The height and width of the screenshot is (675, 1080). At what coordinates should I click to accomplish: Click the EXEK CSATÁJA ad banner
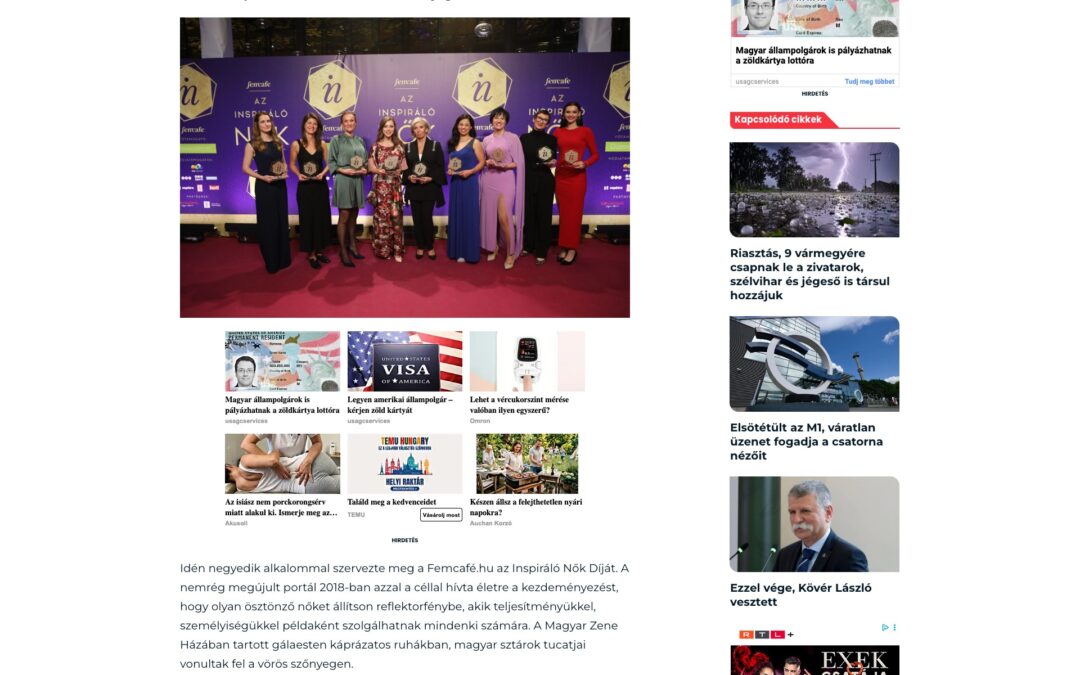click(814, 660)
